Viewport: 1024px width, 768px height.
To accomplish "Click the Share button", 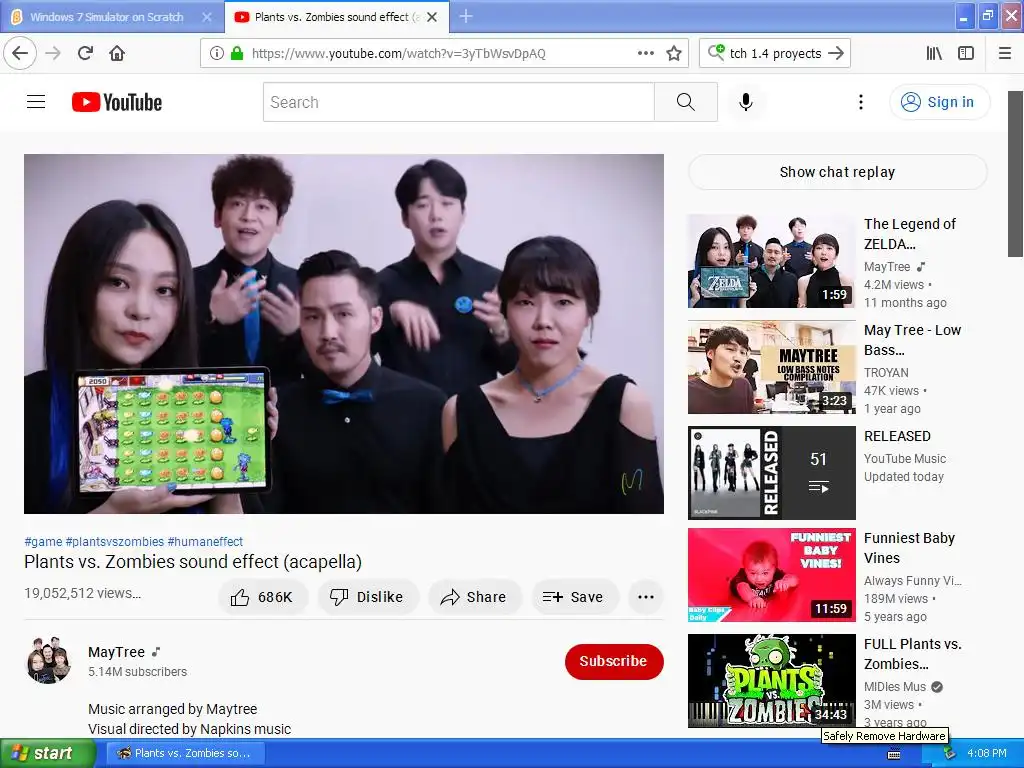I will click(475, 597).
